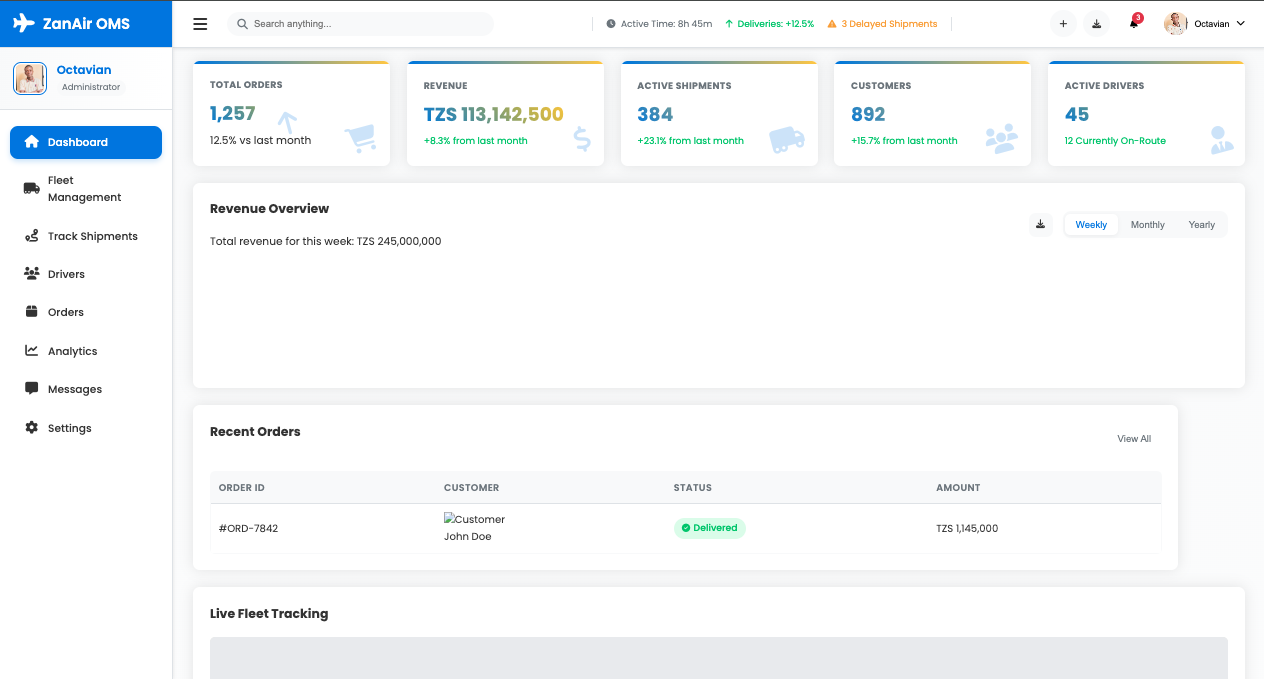Click TZS 113,142,500 revenue value
Image resolution: width=1264 pixels, height=679 pixels.
click(x=494, y=115)
